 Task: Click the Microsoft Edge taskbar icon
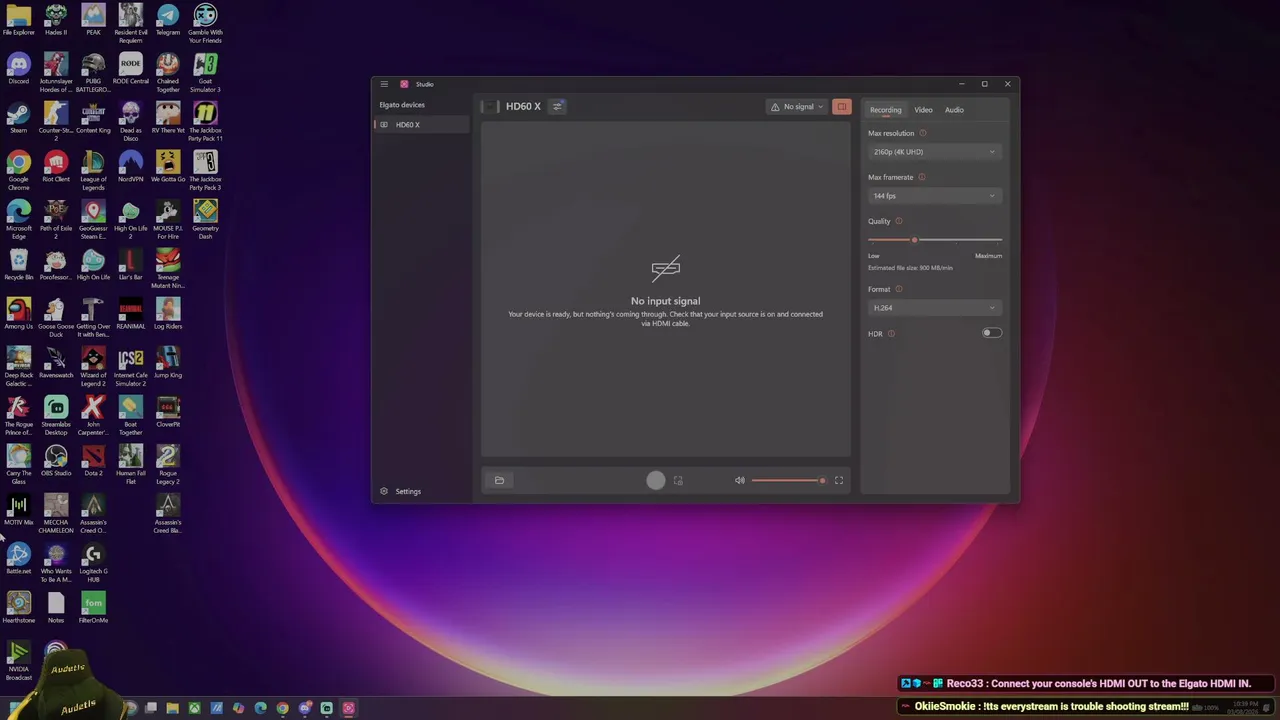[x=260, y=708]
